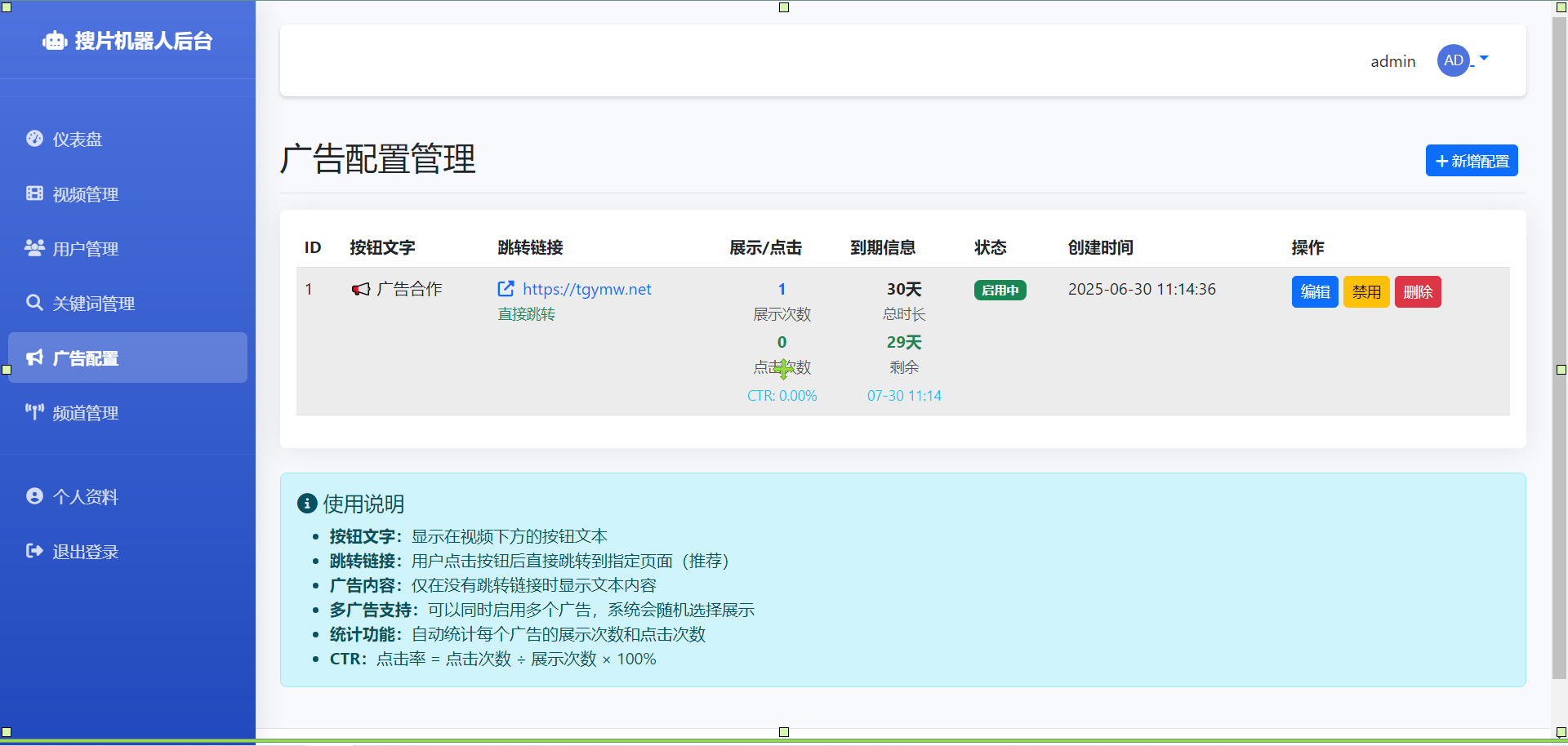Click the logout arrow icon
1568x746 pixels.
pyautogui.click(x=34, y=551)
